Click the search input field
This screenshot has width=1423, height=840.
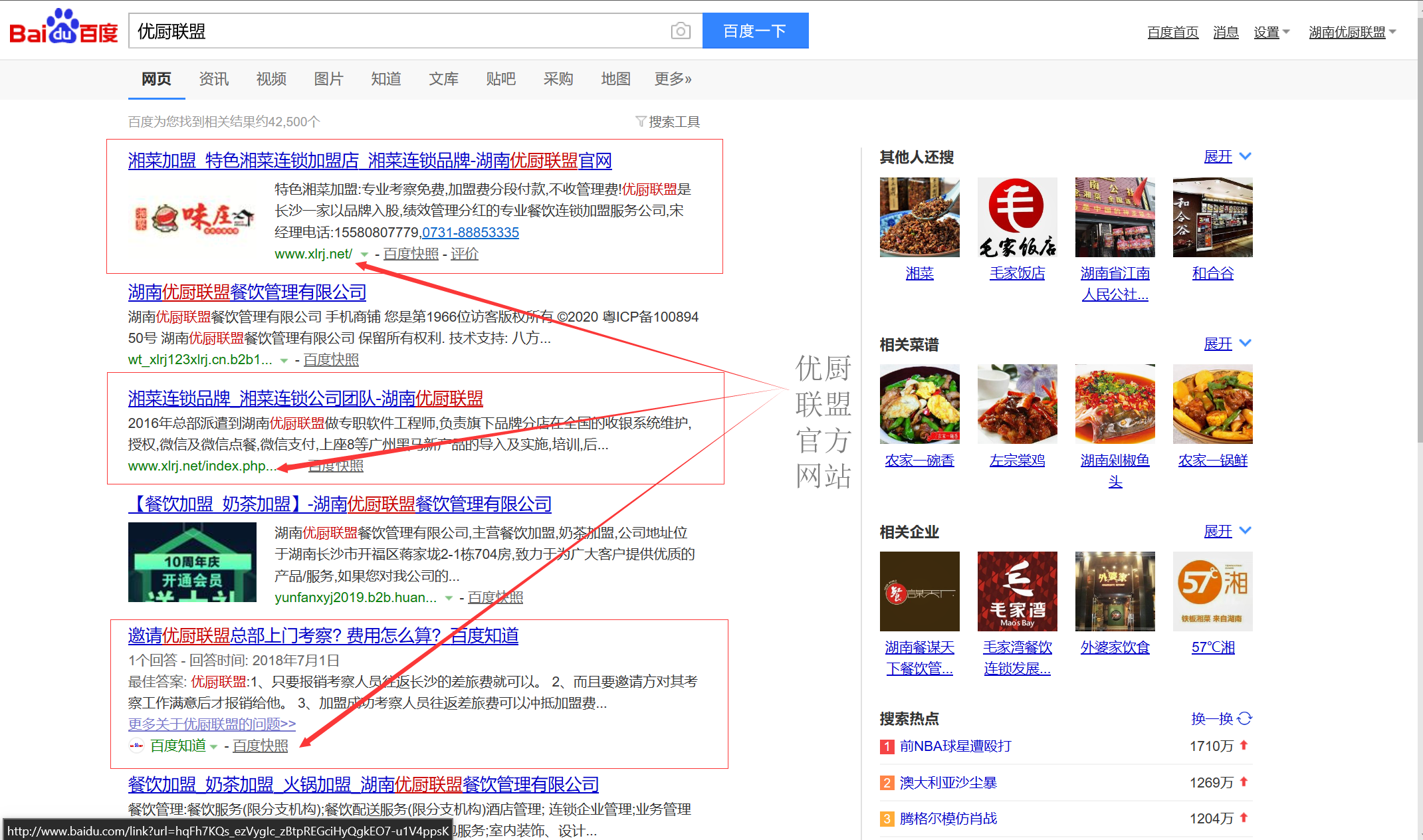tap(399, 31)
